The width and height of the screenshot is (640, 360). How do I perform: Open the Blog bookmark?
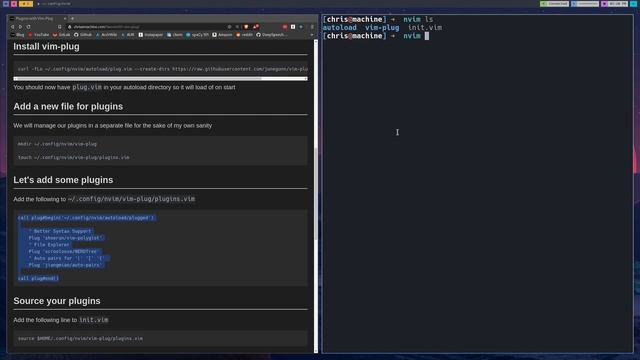(18, 35)
